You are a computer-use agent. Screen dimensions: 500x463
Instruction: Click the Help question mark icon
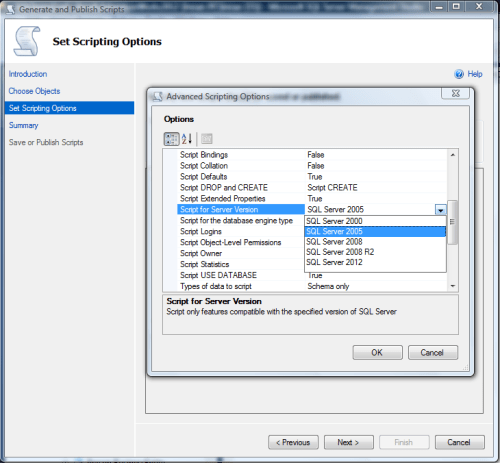coord(459,74)
